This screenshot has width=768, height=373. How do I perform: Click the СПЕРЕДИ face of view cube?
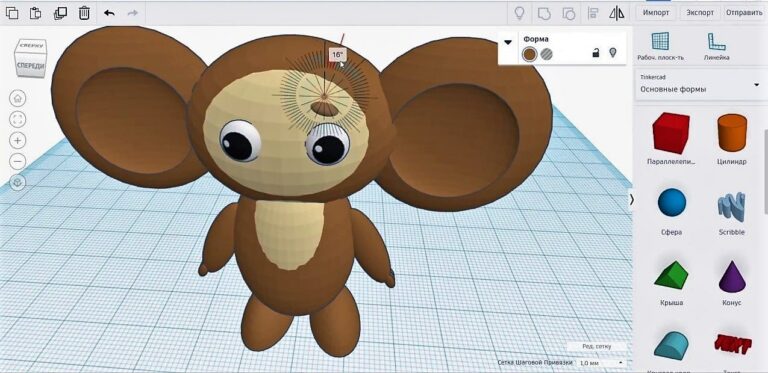coord(30,66)
